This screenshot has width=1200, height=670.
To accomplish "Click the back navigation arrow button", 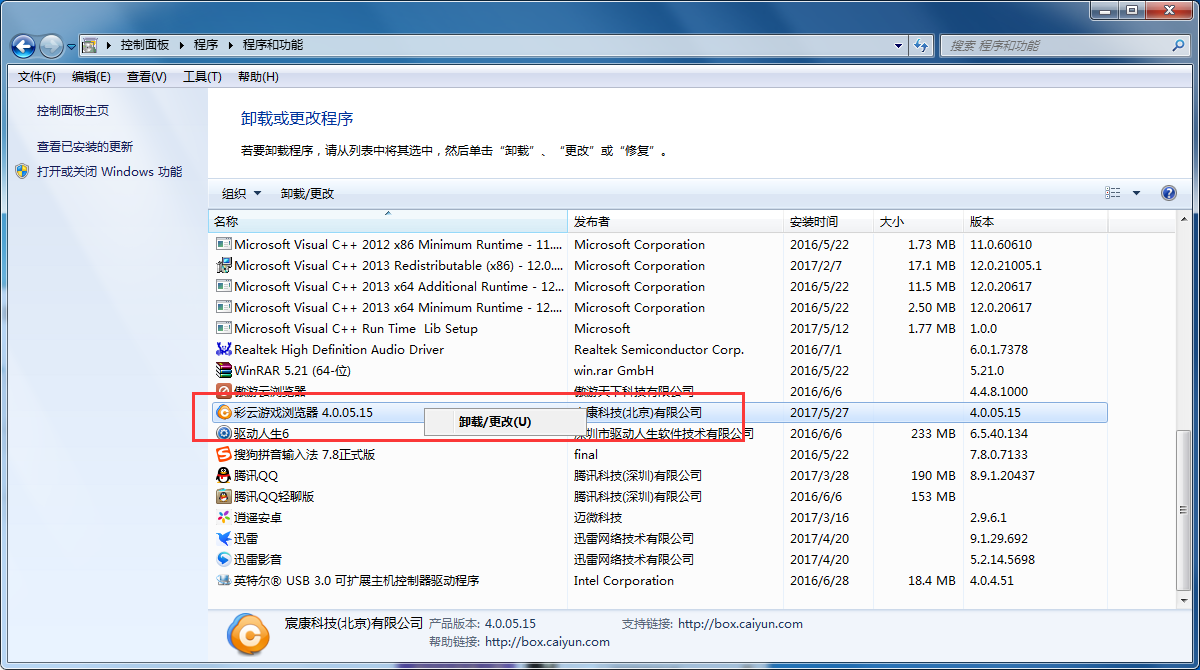I will coord(24,46).
